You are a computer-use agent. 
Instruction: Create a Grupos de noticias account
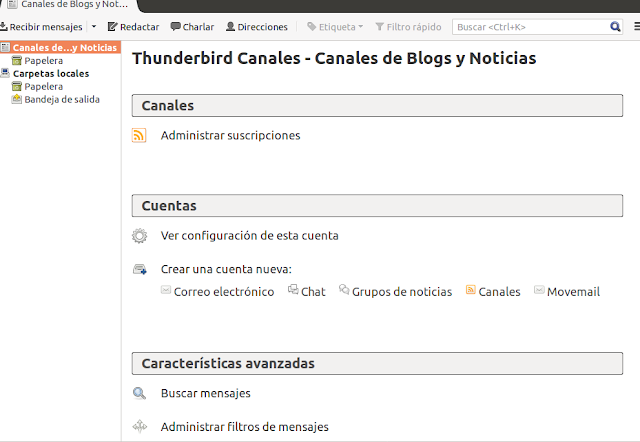402,292
